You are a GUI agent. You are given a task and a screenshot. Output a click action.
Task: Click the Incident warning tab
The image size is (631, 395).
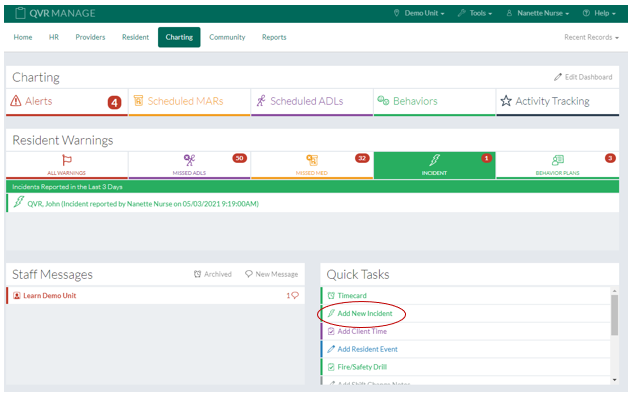435,165
